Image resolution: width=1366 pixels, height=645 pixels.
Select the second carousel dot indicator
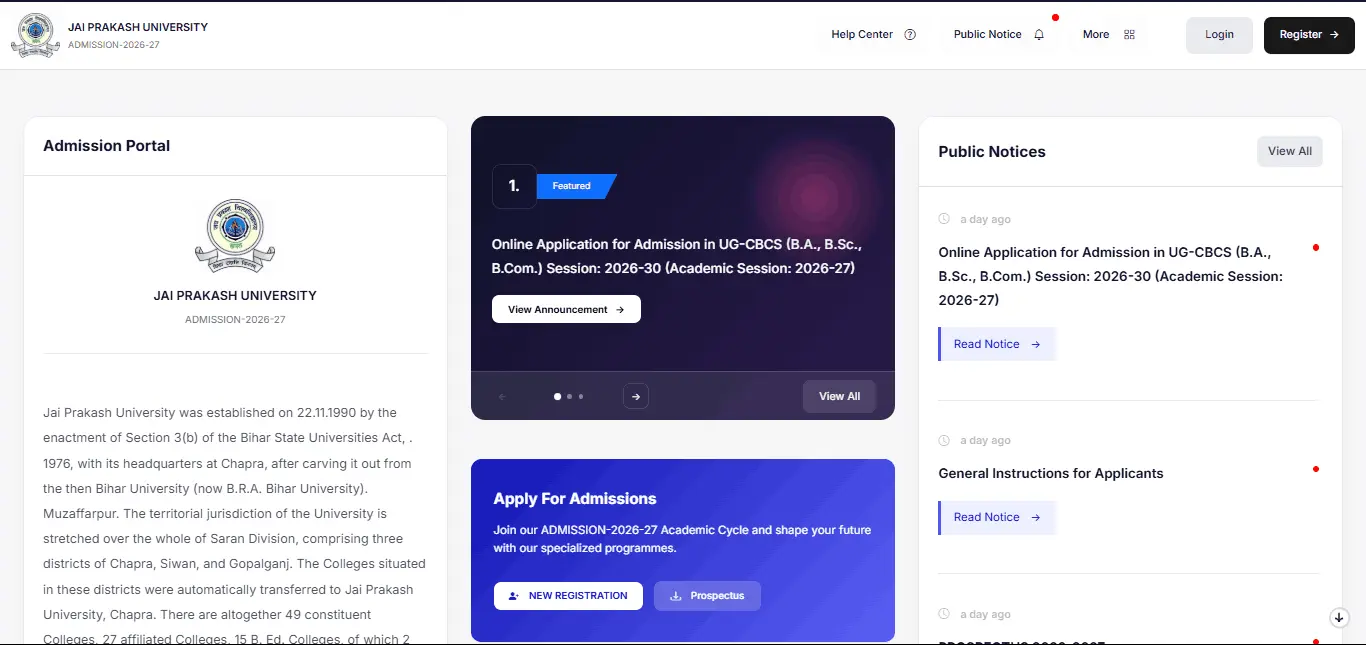click(569, 397)
